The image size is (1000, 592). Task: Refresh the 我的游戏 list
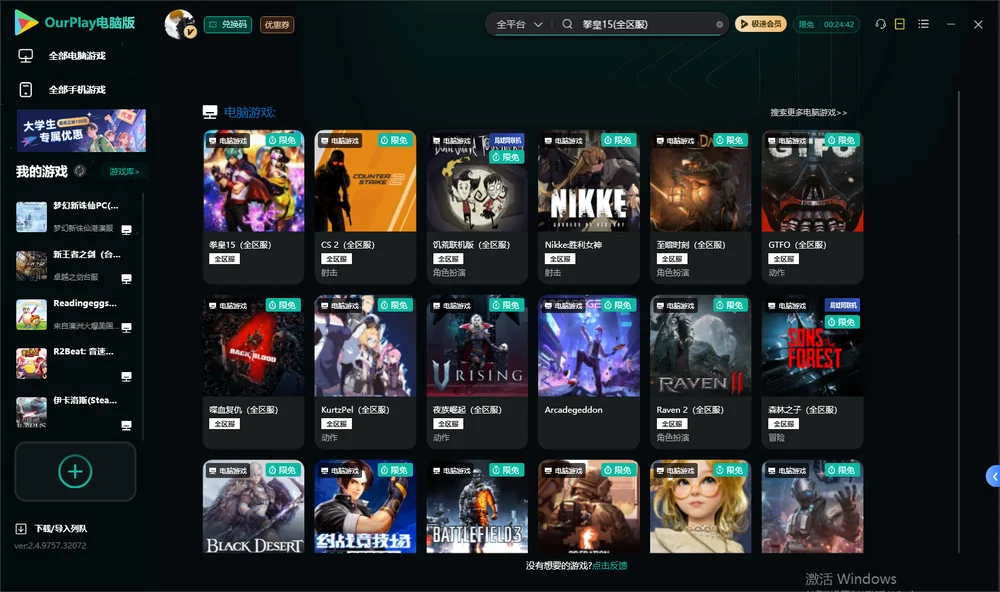tap(80, 171)
